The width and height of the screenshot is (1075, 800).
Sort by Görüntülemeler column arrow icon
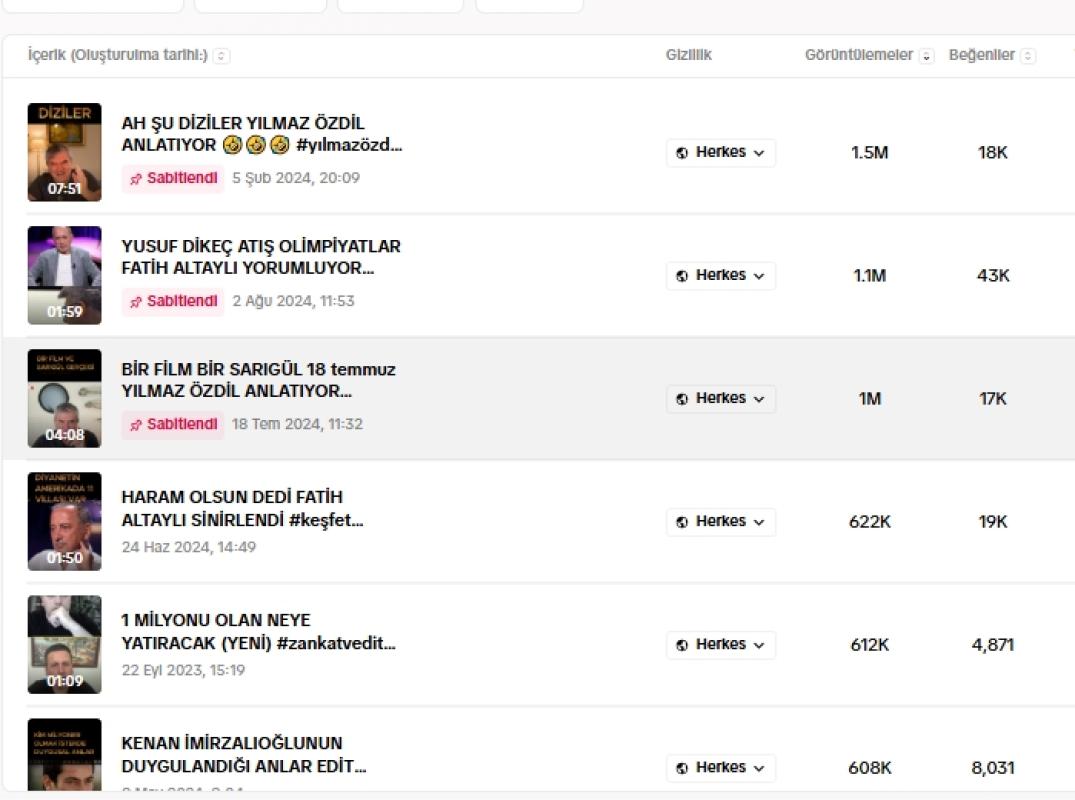(x=926, y=56)
